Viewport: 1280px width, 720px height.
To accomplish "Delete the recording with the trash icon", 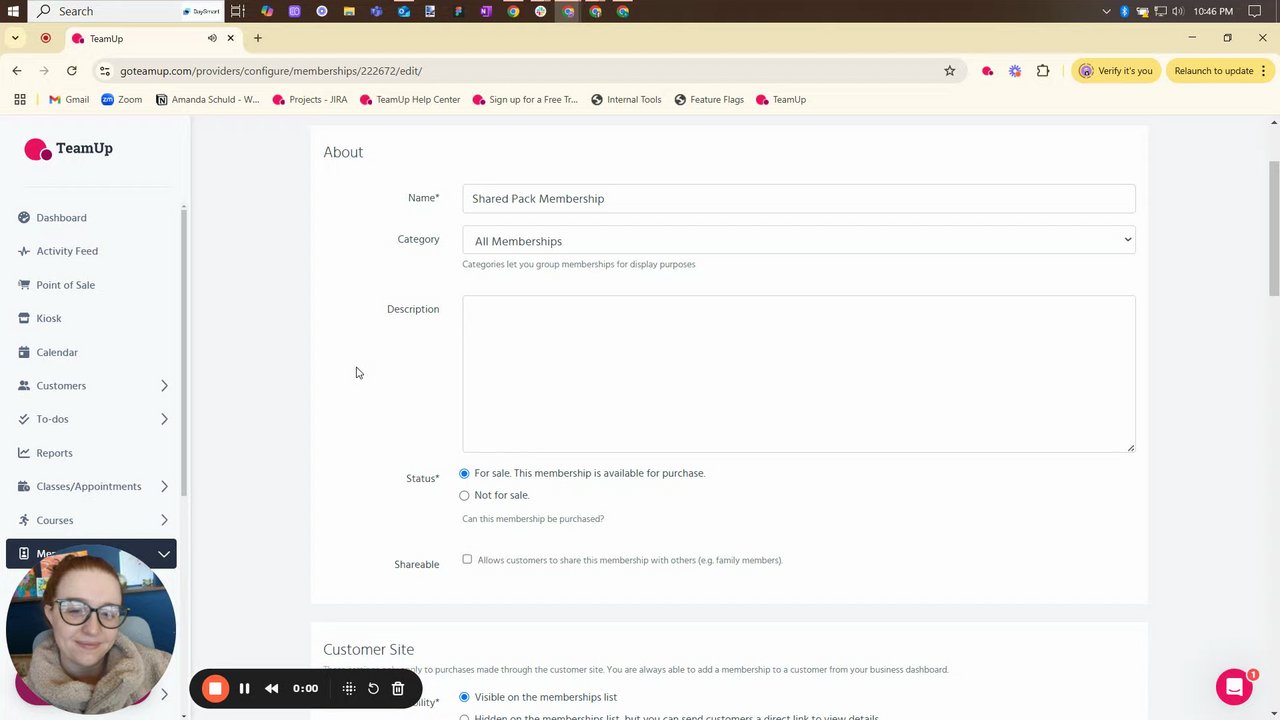I will [398, 688].
